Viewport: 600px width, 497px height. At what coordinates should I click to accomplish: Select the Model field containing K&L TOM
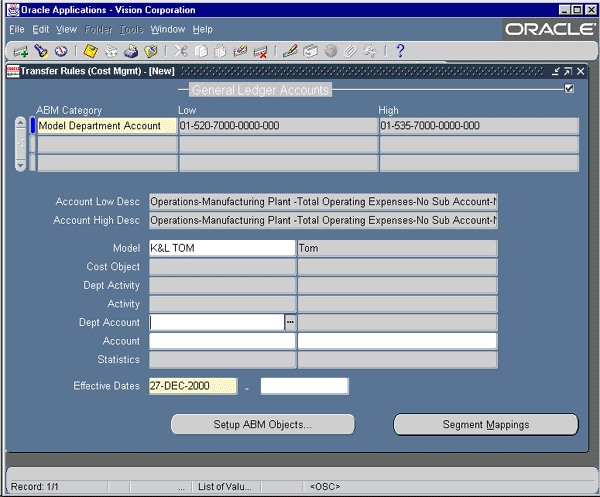click(222, 248)
